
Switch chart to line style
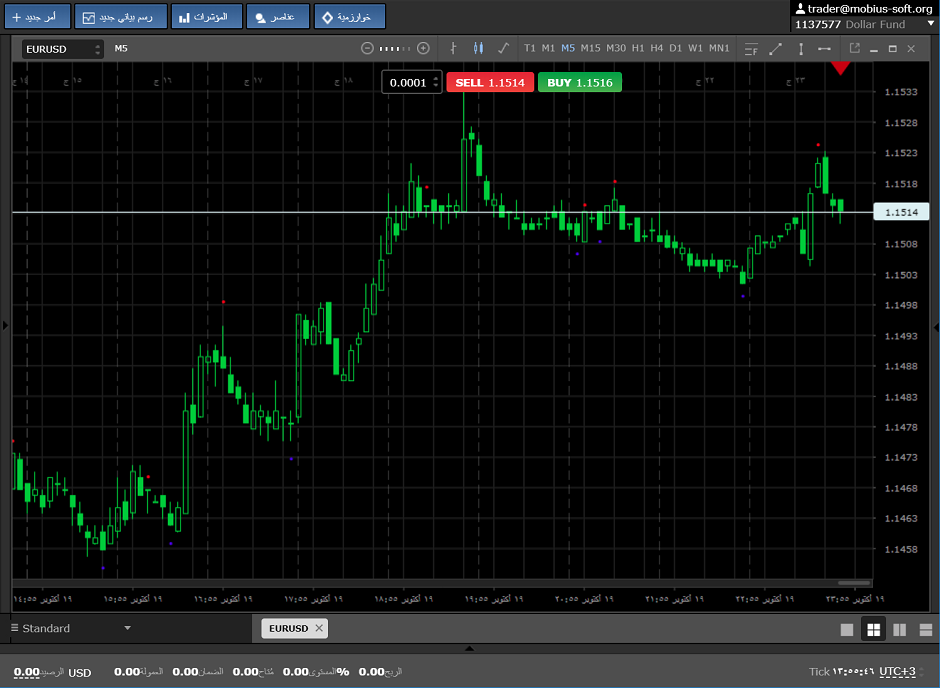504,49
